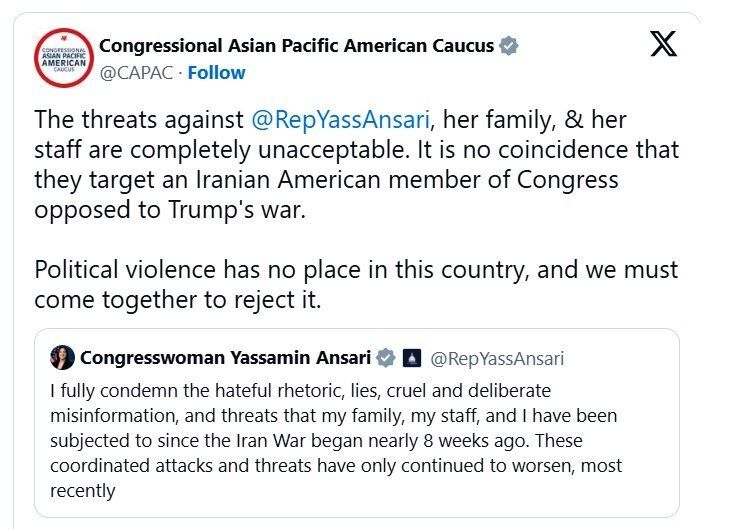The height and width of the screenshot is (529, 741).
Task: Click the CAPAC circular profile logo
Action: 64,58
